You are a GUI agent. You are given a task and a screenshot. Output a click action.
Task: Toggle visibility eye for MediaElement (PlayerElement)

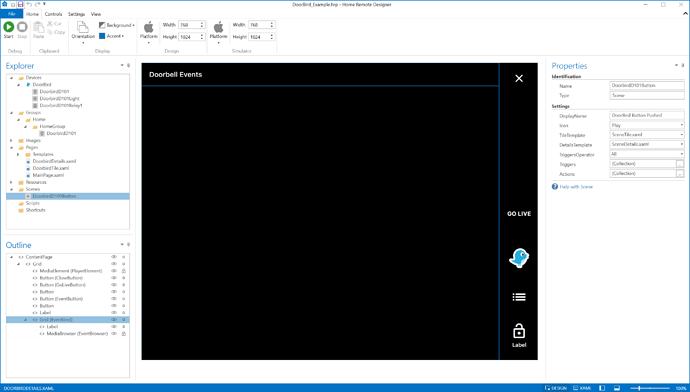tap(114, 271)
